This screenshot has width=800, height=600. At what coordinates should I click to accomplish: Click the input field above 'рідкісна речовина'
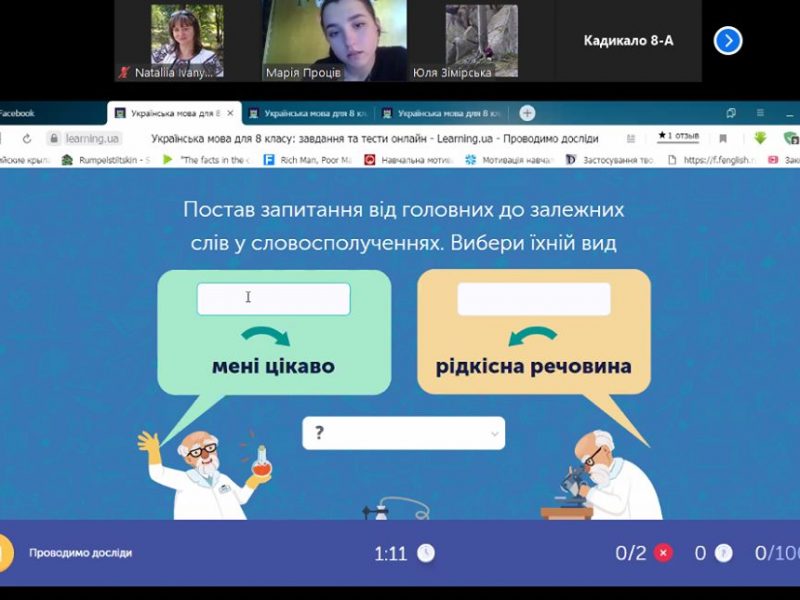[x=533, y=298]
